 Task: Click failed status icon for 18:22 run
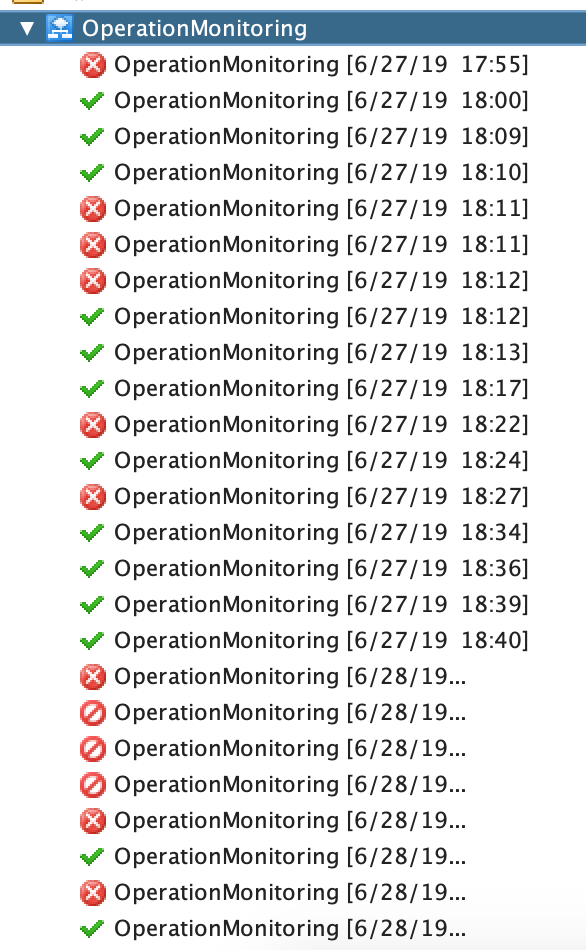[x=93, y=425]
